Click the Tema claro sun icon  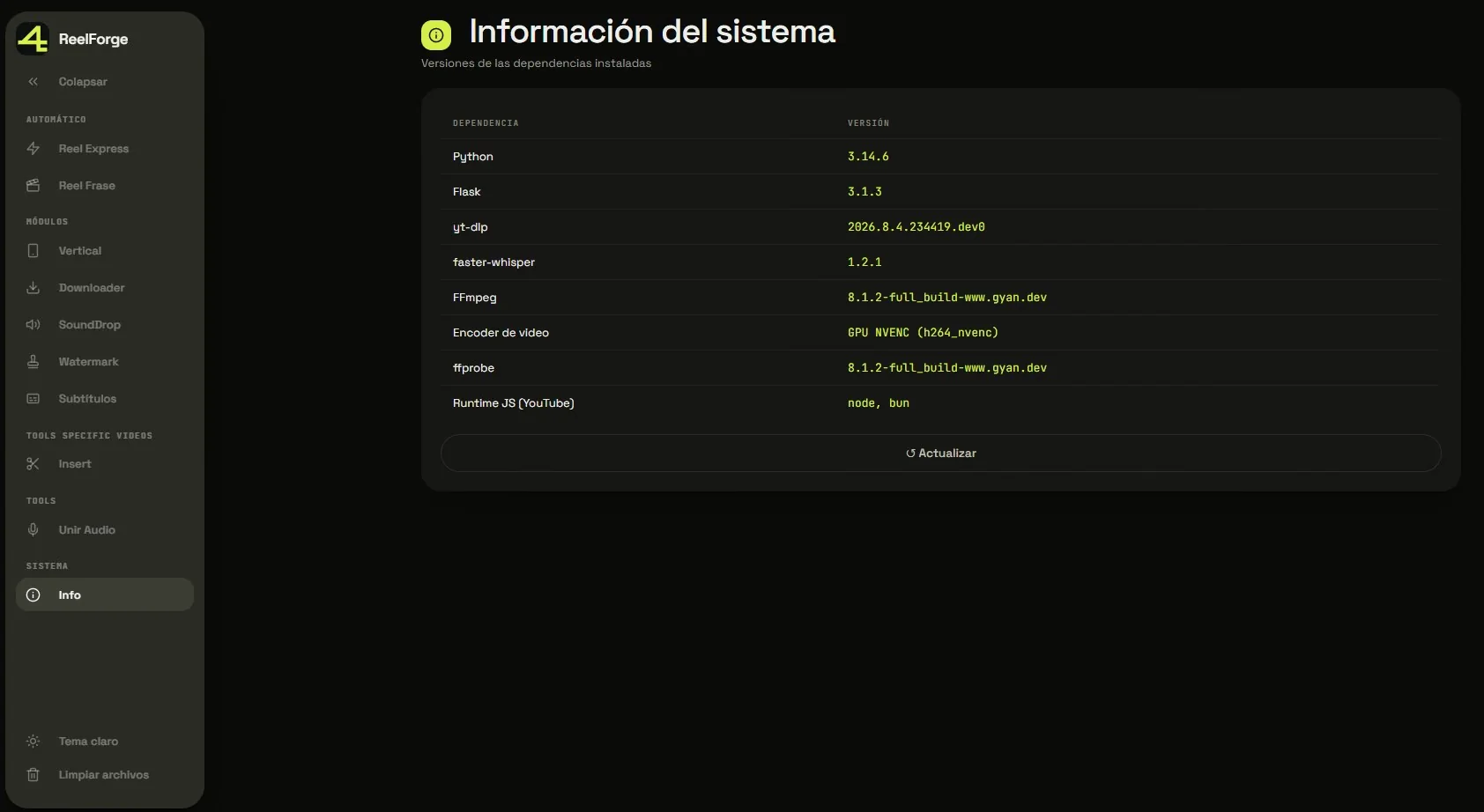coord(33,742)
